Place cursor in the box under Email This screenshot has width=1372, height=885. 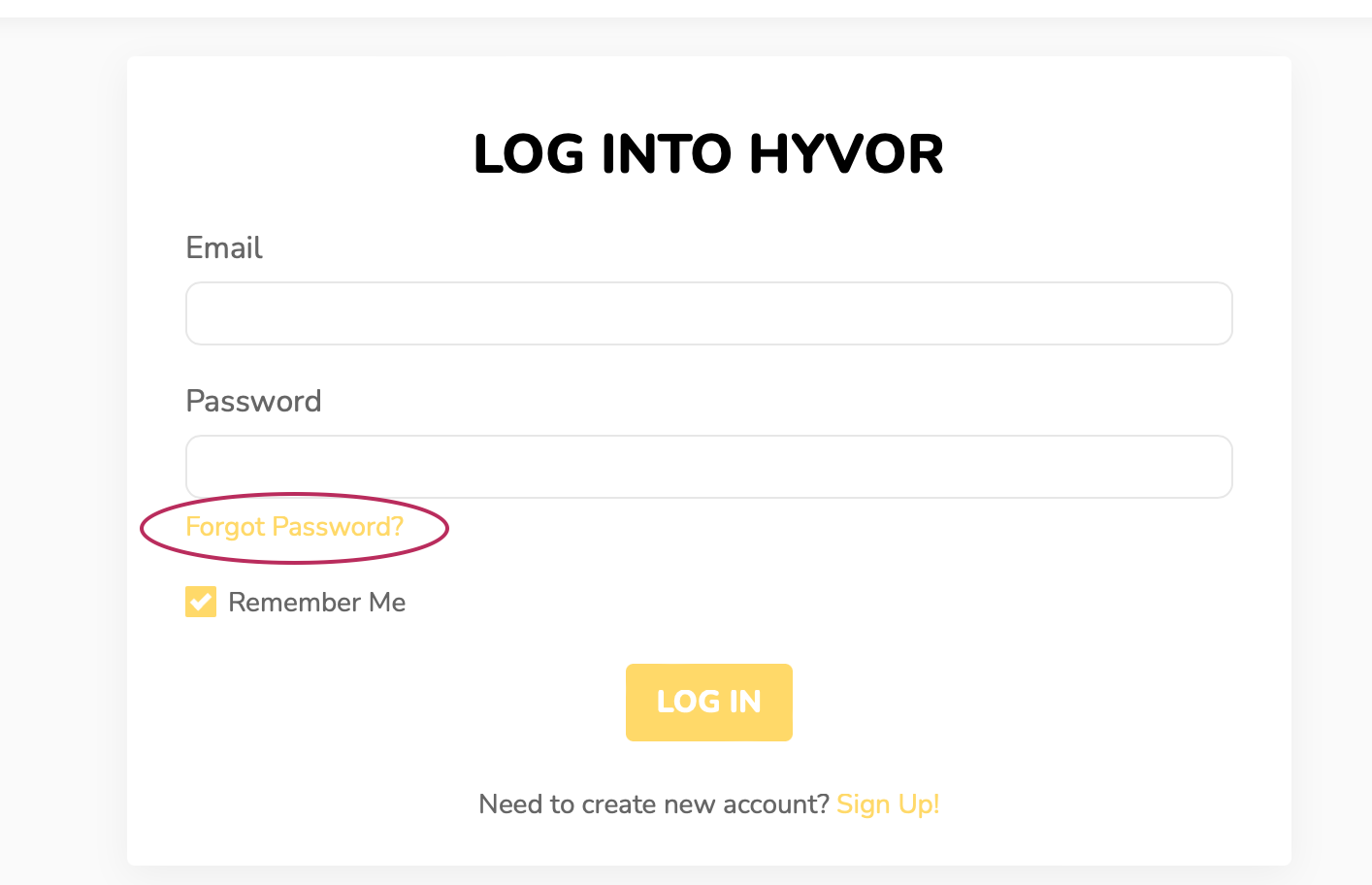point(709,313)
